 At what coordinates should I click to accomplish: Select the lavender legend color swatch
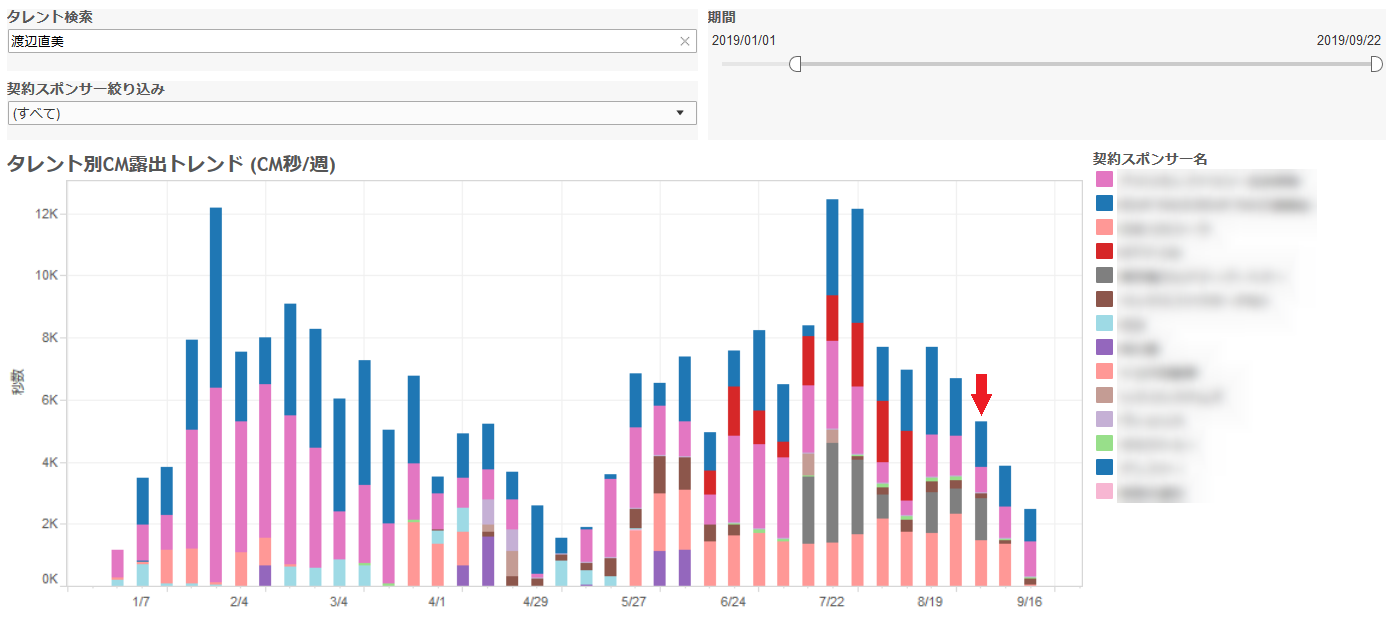[1104, 419]
